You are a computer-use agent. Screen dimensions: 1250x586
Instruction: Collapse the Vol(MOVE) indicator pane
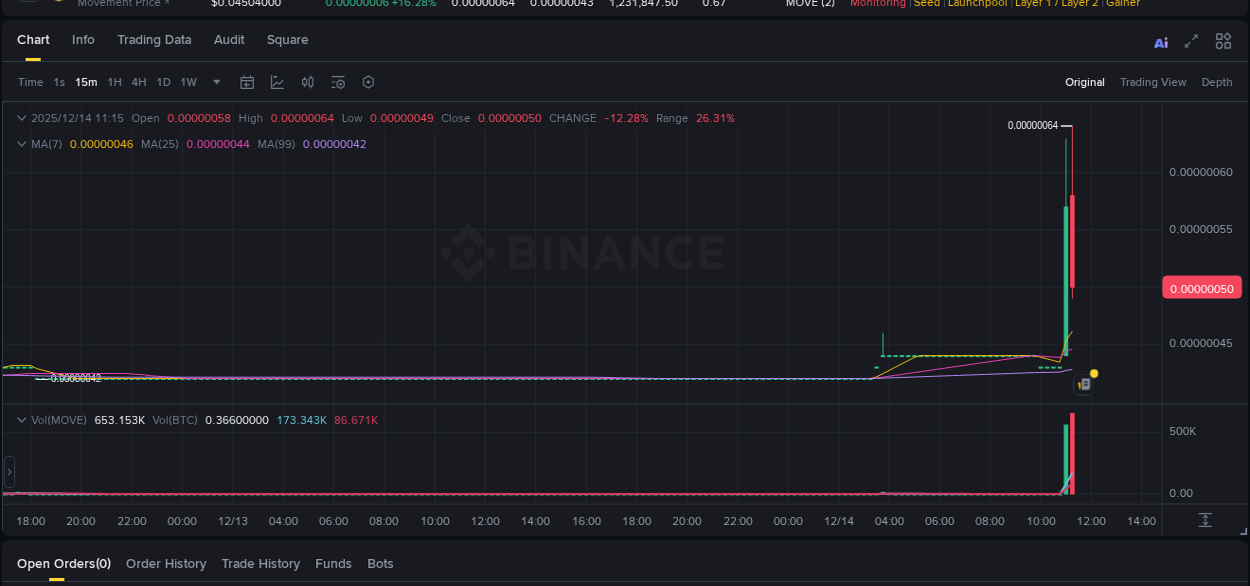pos(20,420)
